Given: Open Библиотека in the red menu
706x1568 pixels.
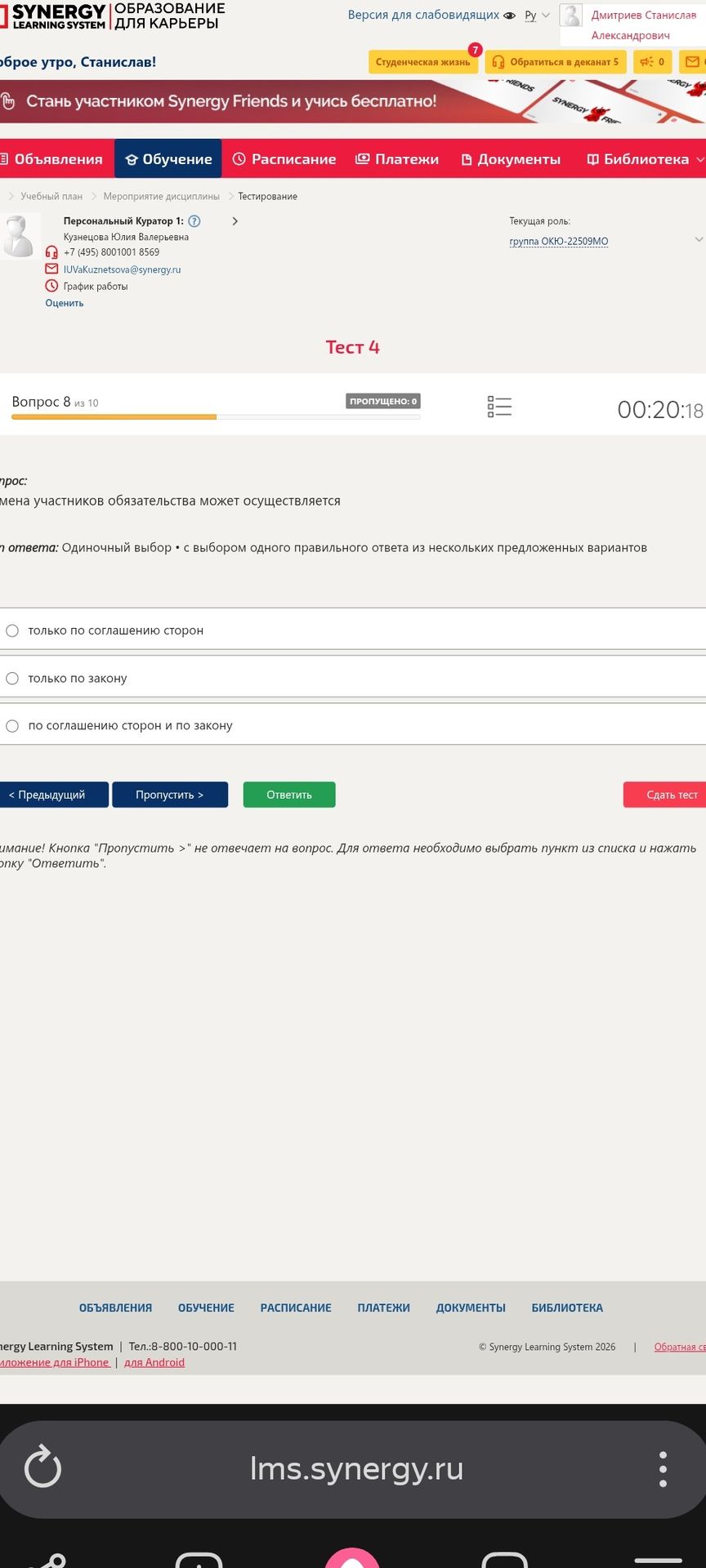Looking at the screenshot, I should coord(639,159).
